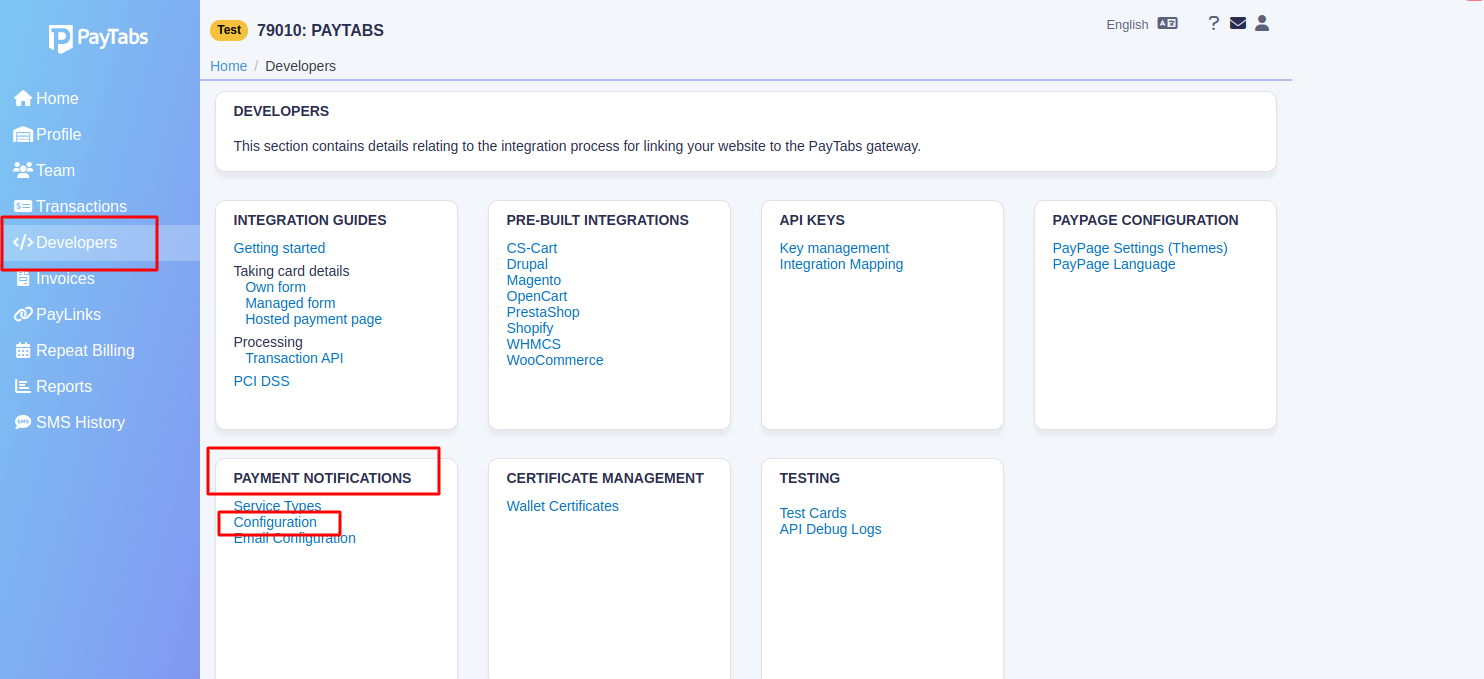Image resolution: width=1484 pixels, height=679 pixels.
Task: Select Invoices in the sidebar
Action: pos(65,278)
